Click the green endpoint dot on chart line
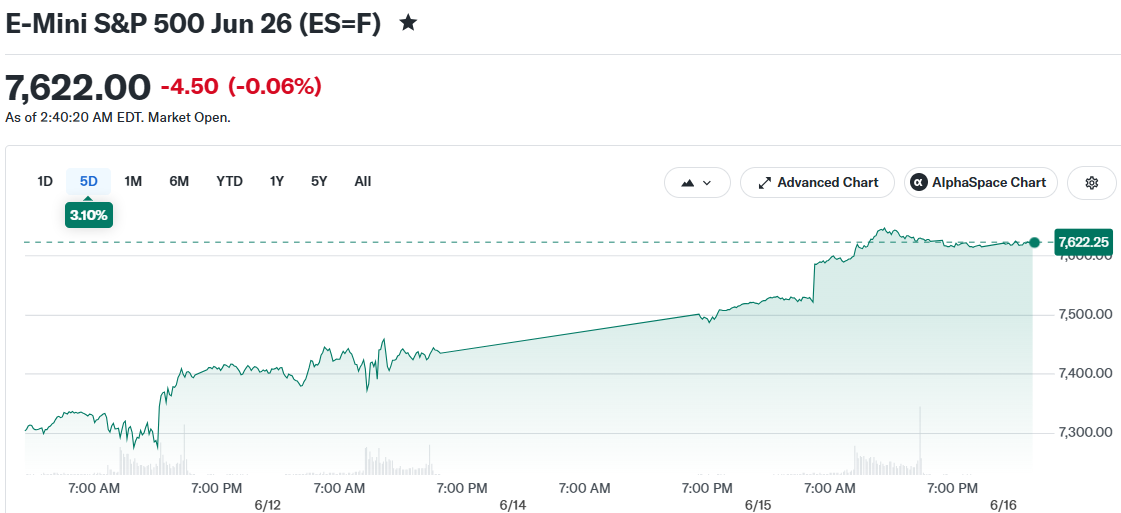1121x513 pixels. click(1034, 242)
